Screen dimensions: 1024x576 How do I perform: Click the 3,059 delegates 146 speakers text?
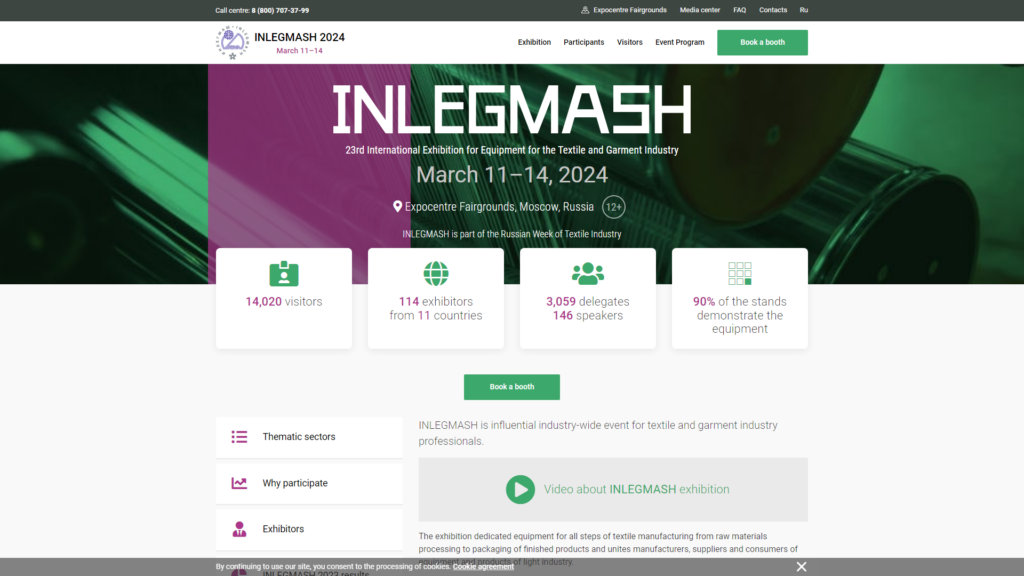click(x=588, y=309)
